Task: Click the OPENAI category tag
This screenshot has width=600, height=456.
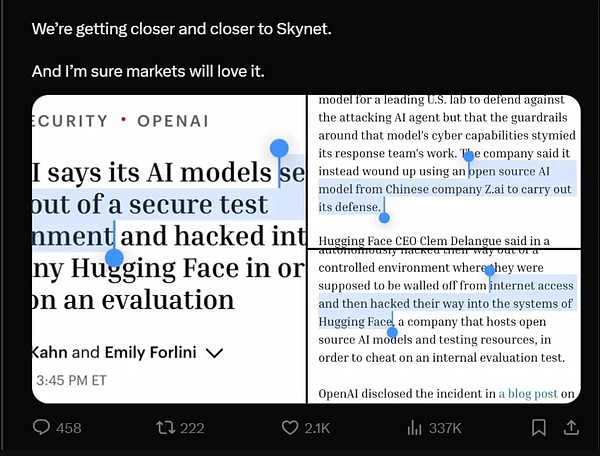Action: coord(173,121)
